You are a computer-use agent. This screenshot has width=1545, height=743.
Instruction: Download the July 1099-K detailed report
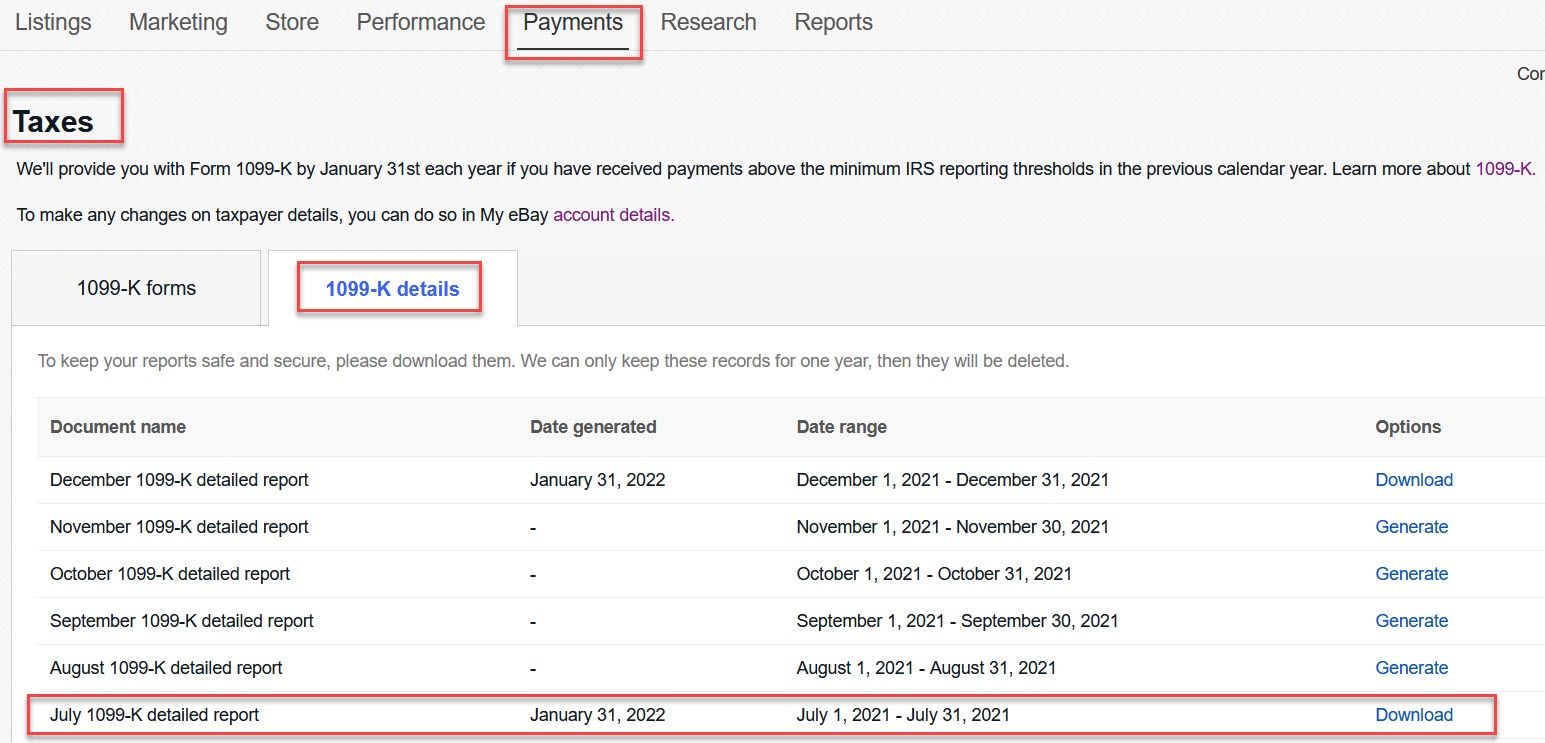[1414, 715]
